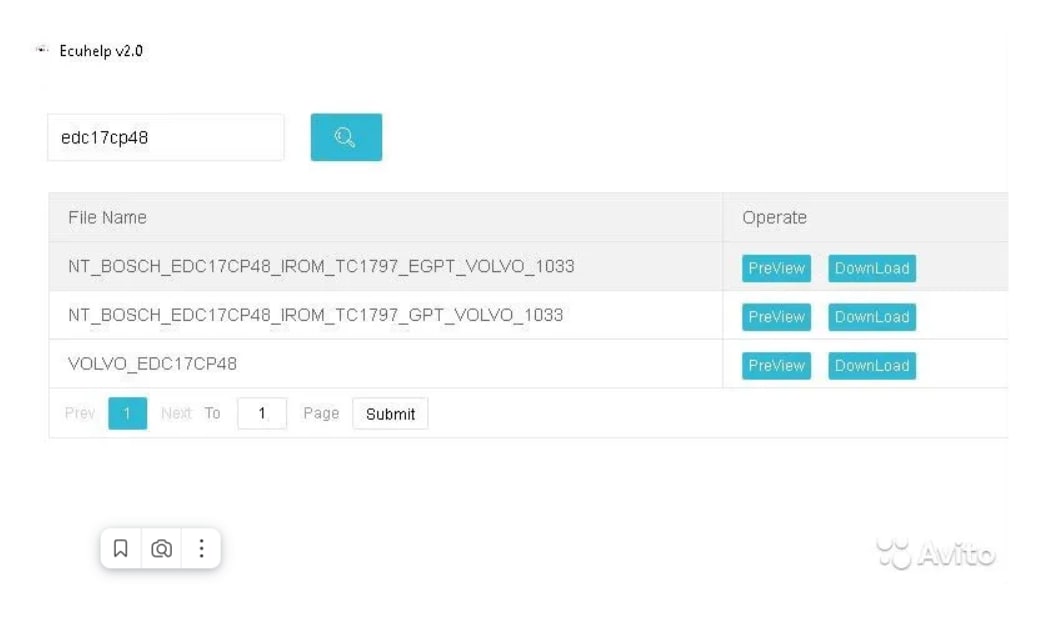
Task: Click the camera lens search icon
Action: pos(161,548)
